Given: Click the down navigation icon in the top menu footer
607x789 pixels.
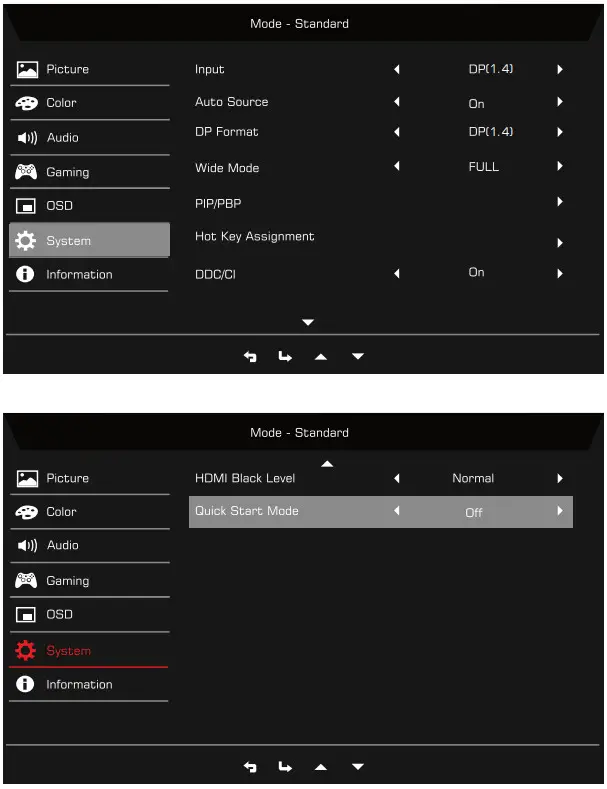Looking at the screenshot, I should [x=358, y=356].
